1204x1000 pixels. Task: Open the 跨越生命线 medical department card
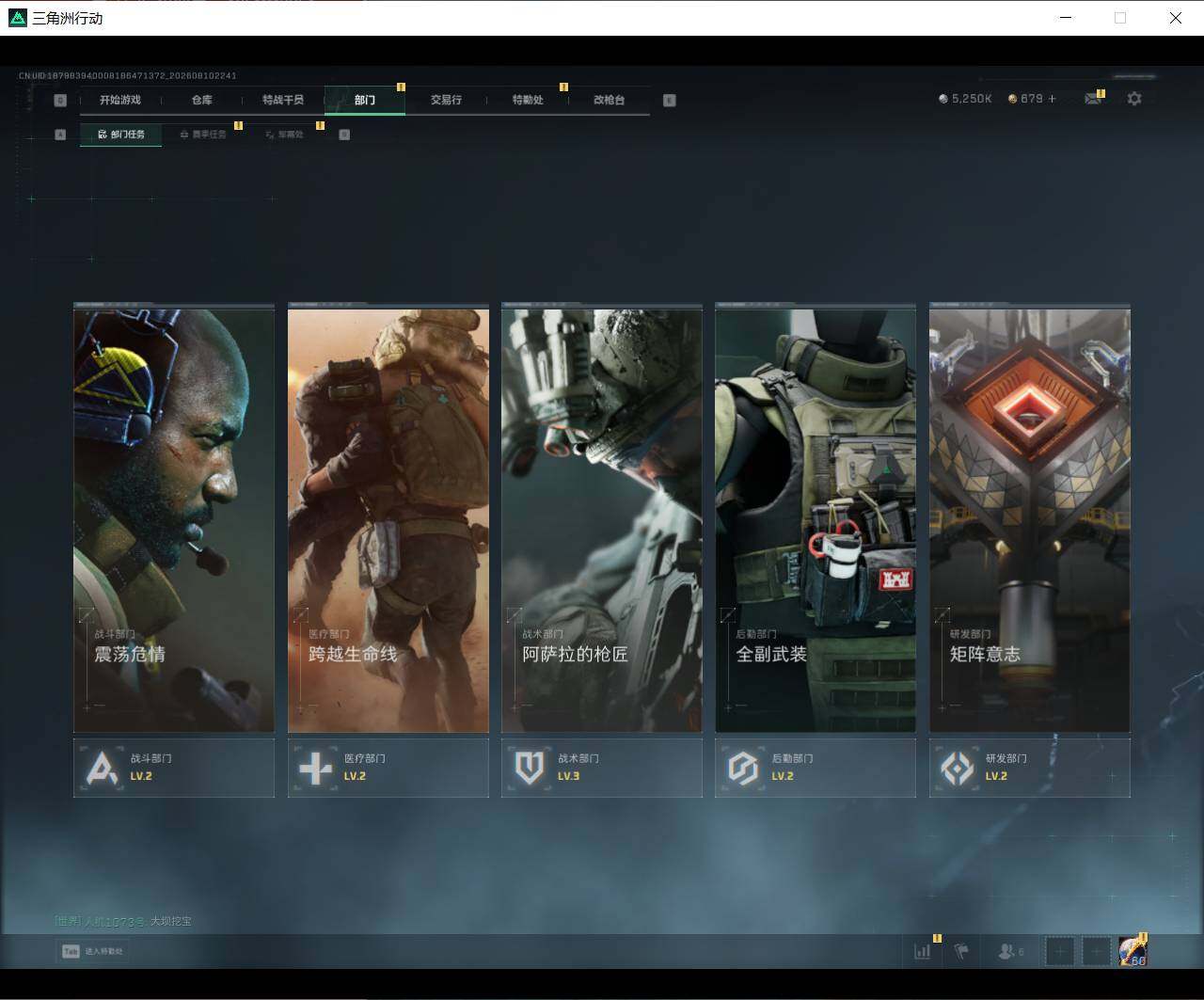388,518
